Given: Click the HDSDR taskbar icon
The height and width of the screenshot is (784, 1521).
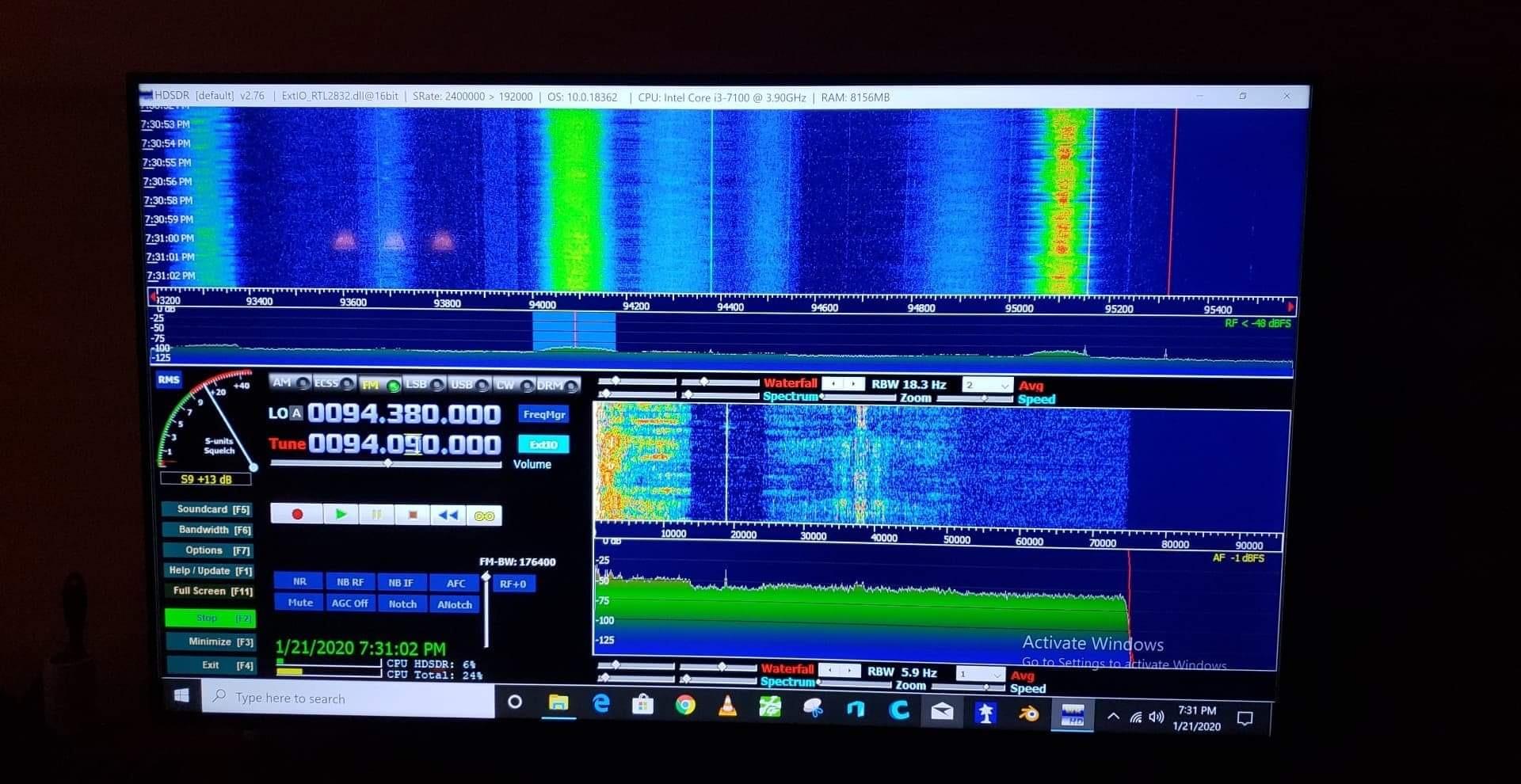Looking at the screenshot, I should 1073,715.
